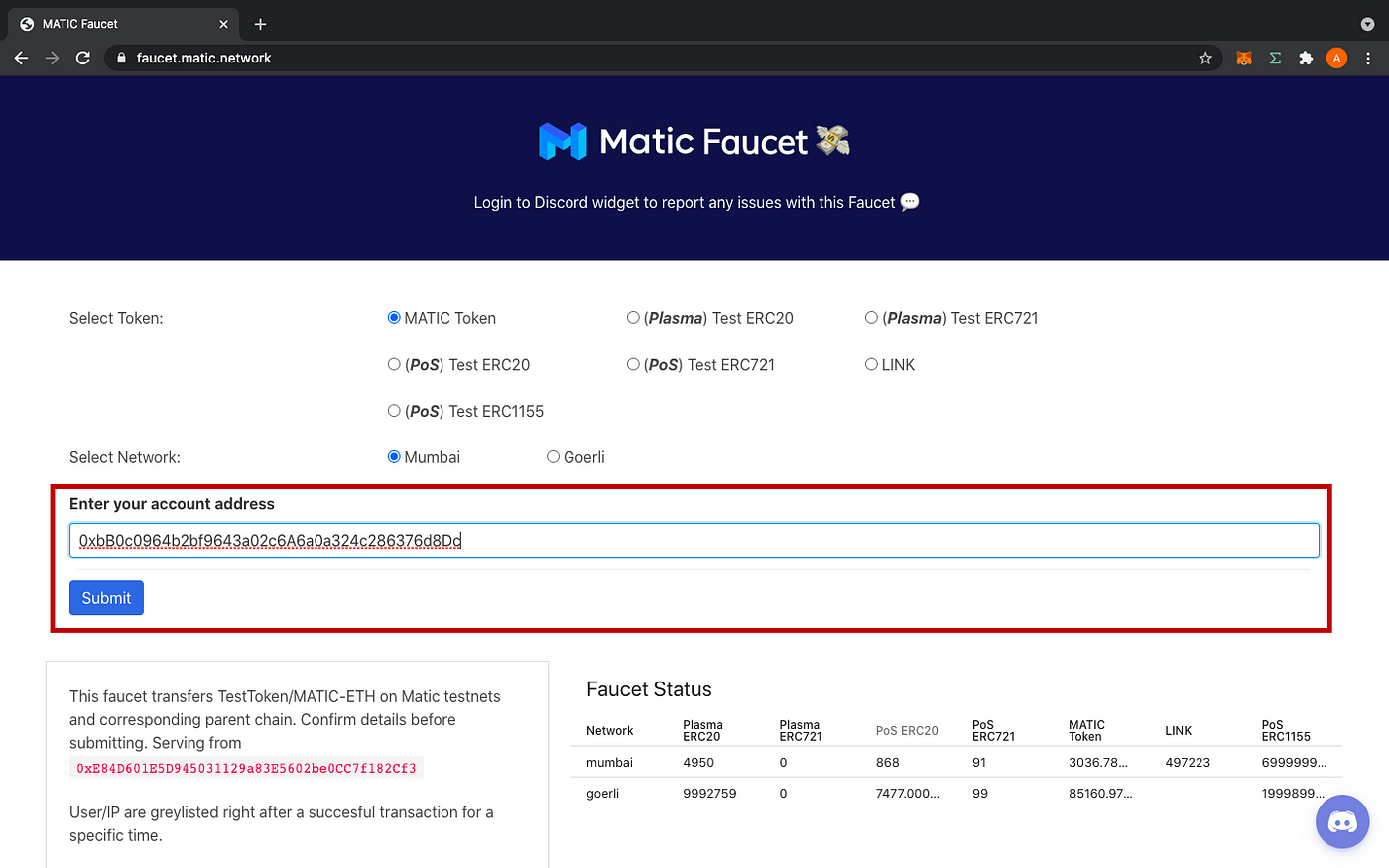
Task: Reload the faucet page
Action: tap(83, 58)
